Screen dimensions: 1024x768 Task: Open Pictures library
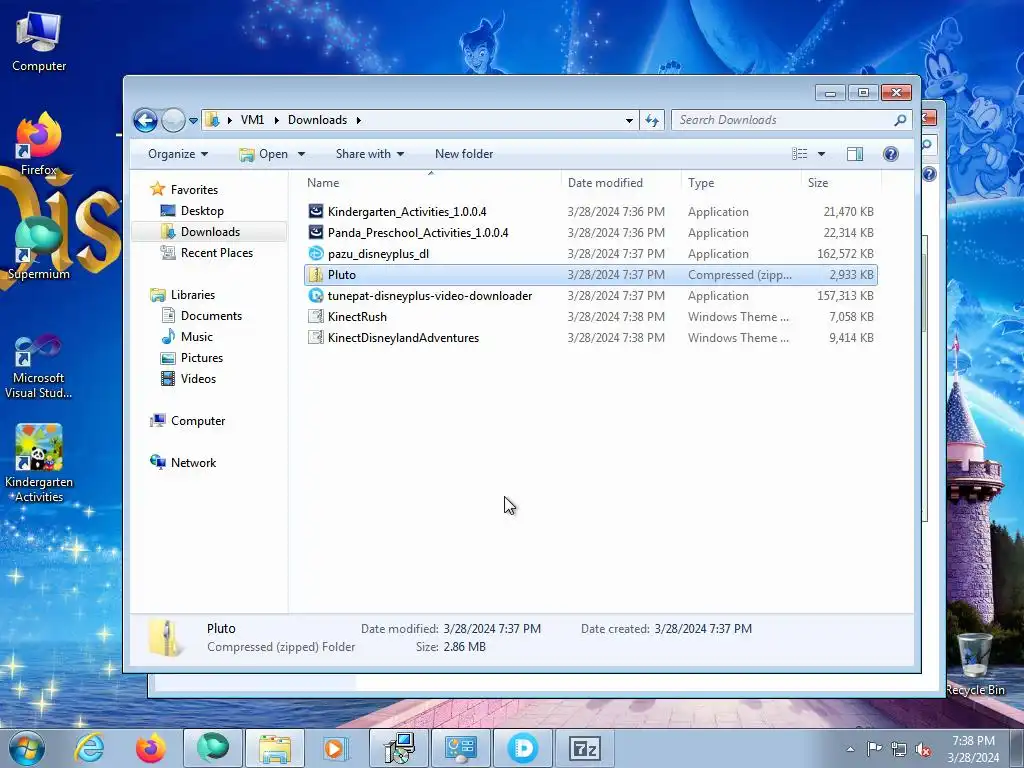pos(192,358)
